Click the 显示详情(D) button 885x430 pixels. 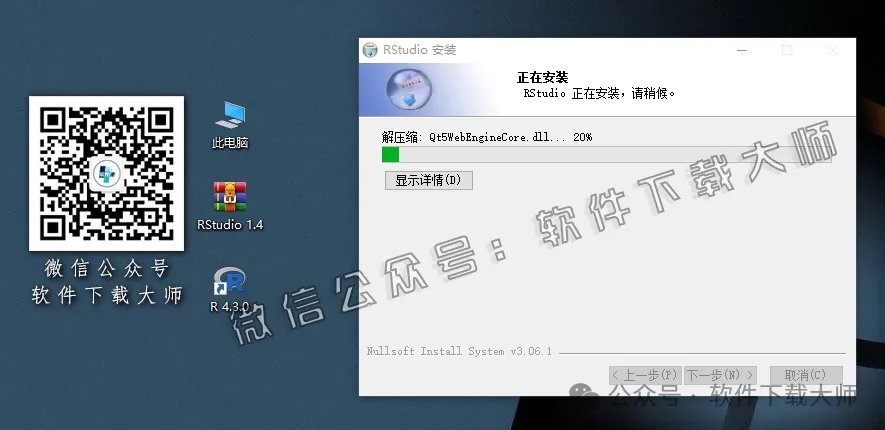(x=428, y=180)
